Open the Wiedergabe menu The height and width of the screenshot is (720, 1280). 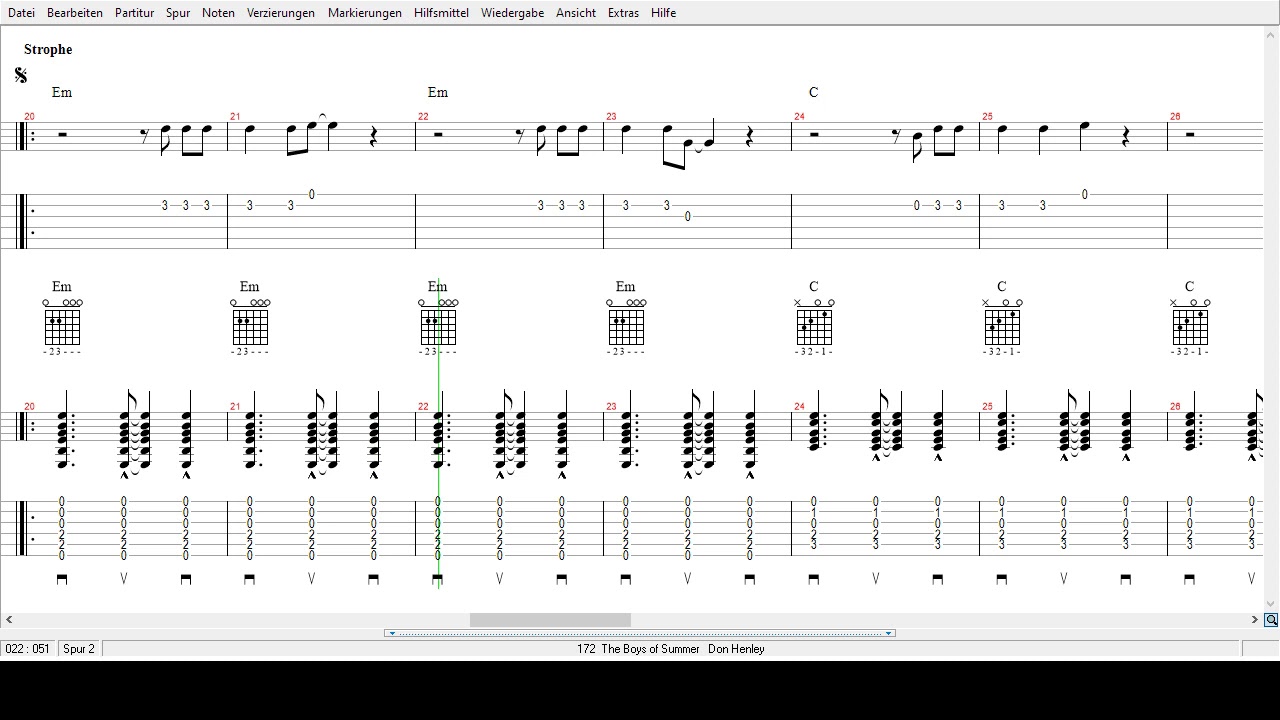(512, 13)
